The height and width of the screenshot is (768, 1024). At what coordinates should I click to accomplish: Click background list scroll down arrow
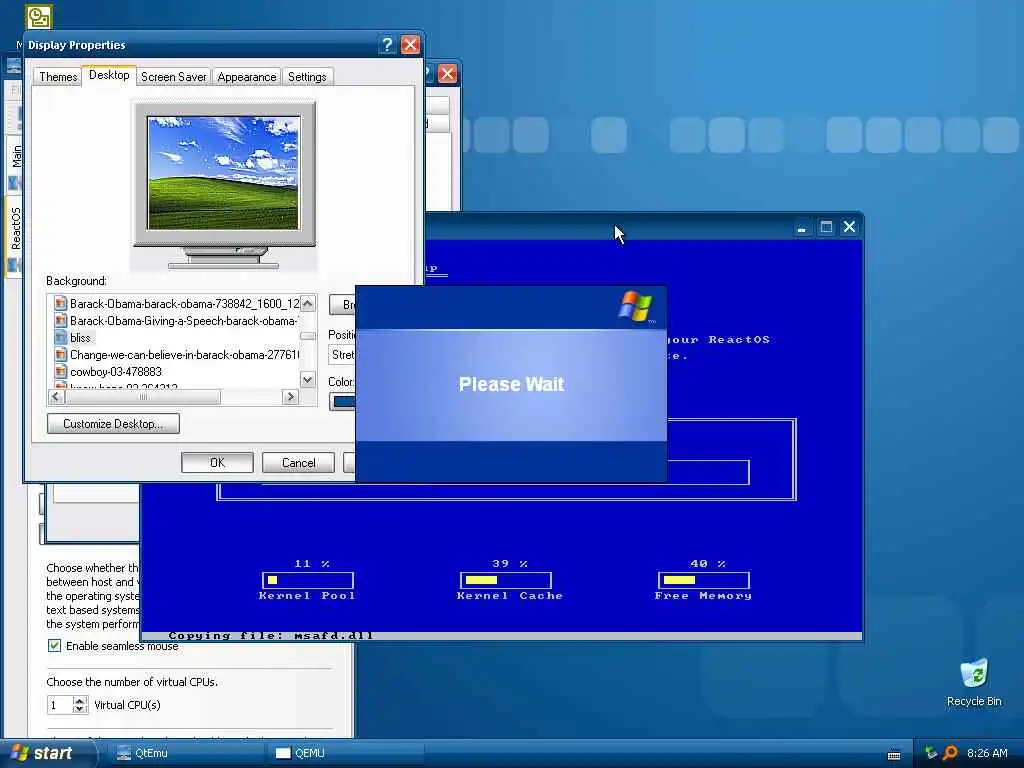[308, 379]
